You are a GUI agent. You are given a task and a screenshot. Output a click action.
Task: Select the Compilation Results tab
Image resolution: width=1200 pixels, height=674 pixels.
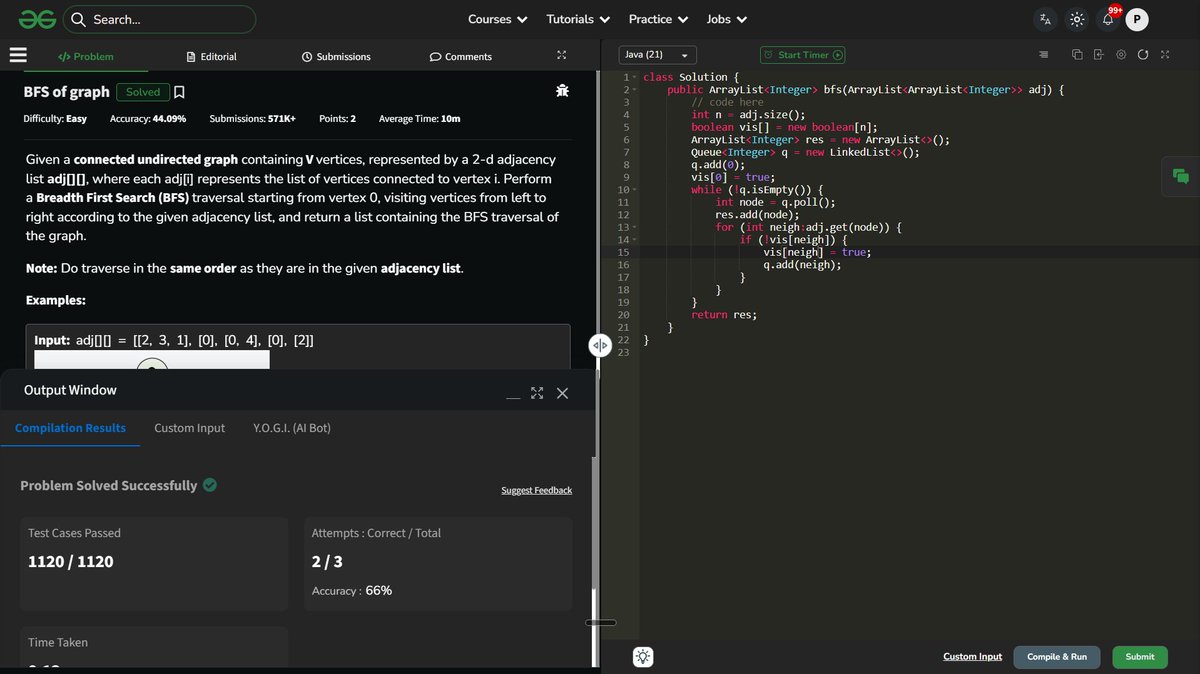(71, 428)
